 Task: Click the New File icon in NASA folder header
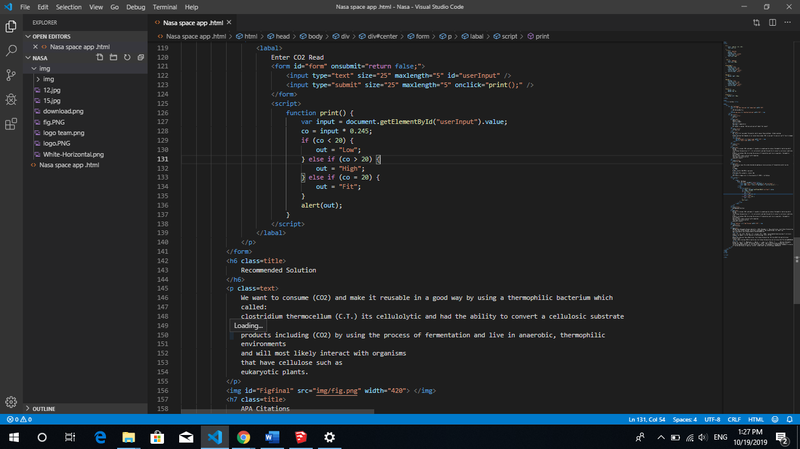coord(99,57)
